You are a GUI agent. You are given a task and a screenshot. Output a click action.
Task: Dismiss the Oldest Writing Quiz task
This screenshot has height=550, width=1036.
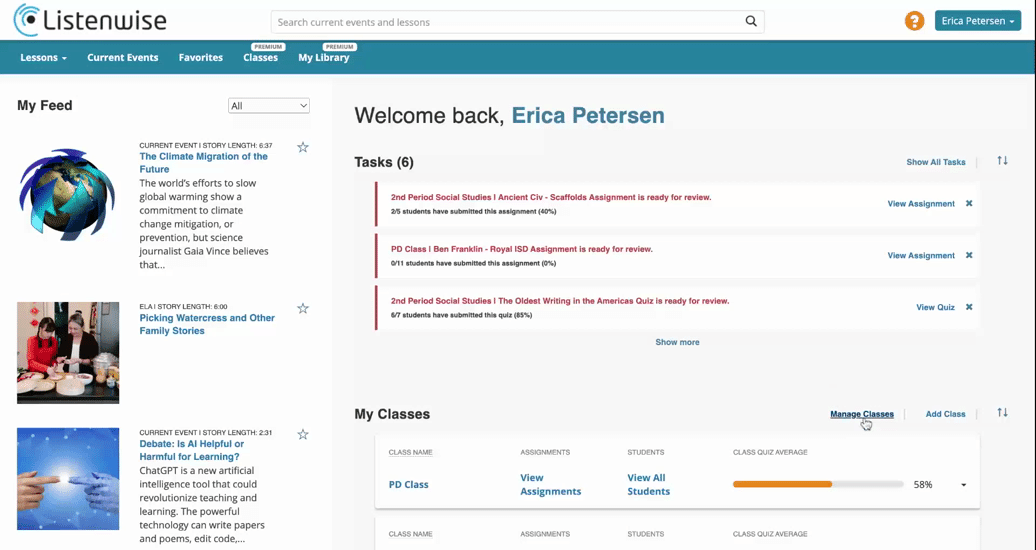click(x=969, y=307)
